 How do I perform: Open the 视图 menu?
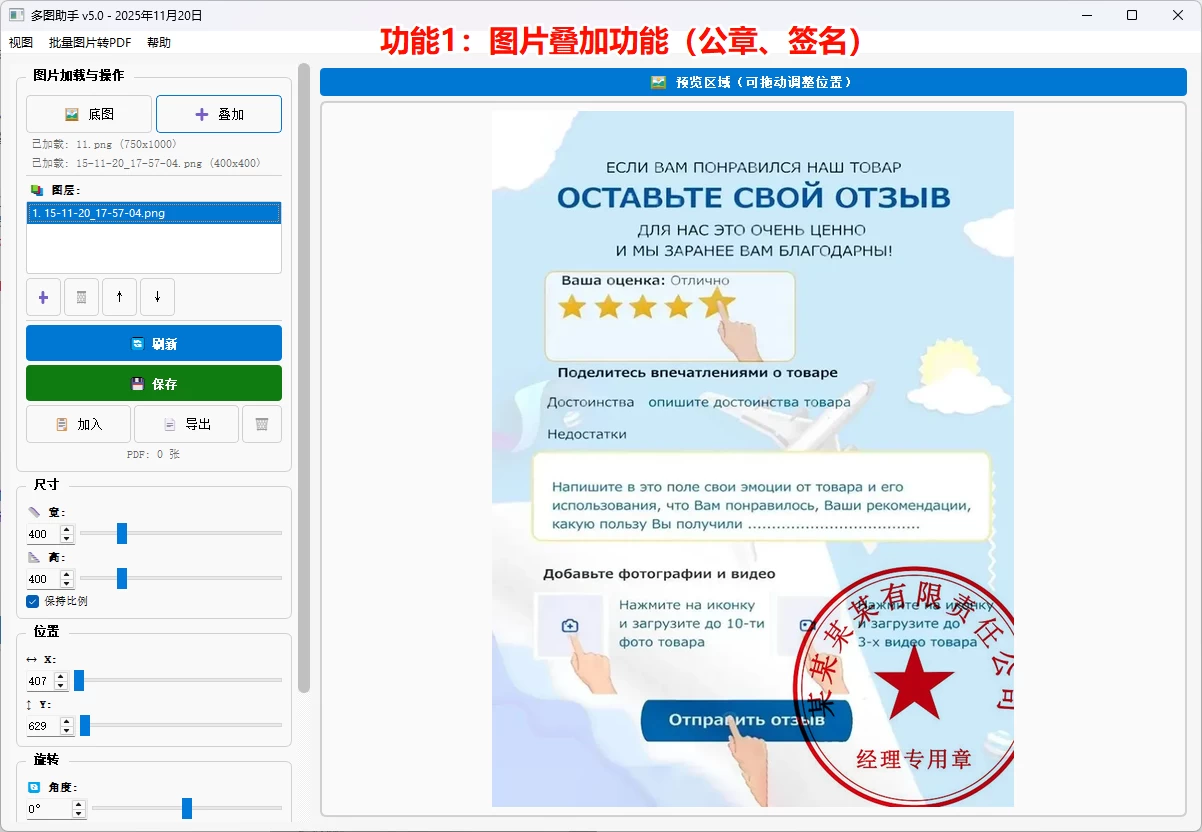tap(20, 43)
